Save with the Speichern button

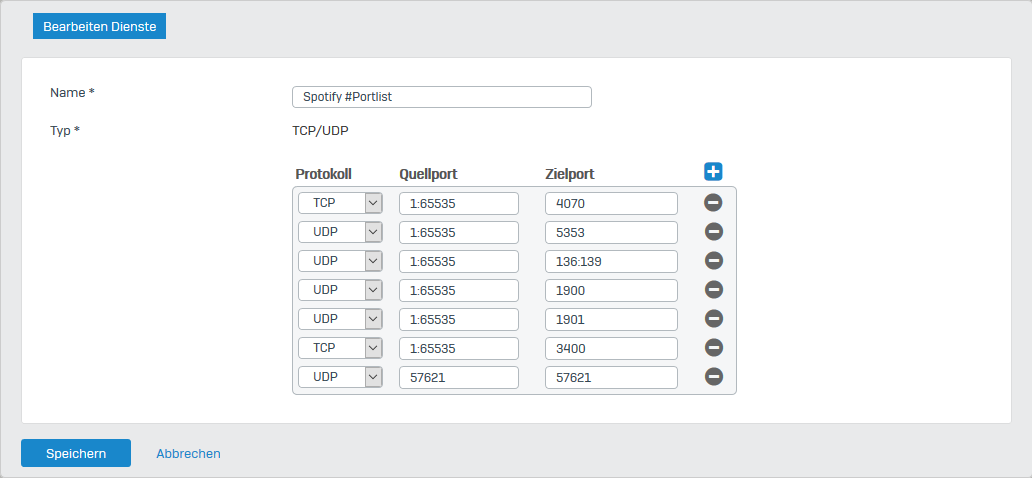tap(76, 453)
